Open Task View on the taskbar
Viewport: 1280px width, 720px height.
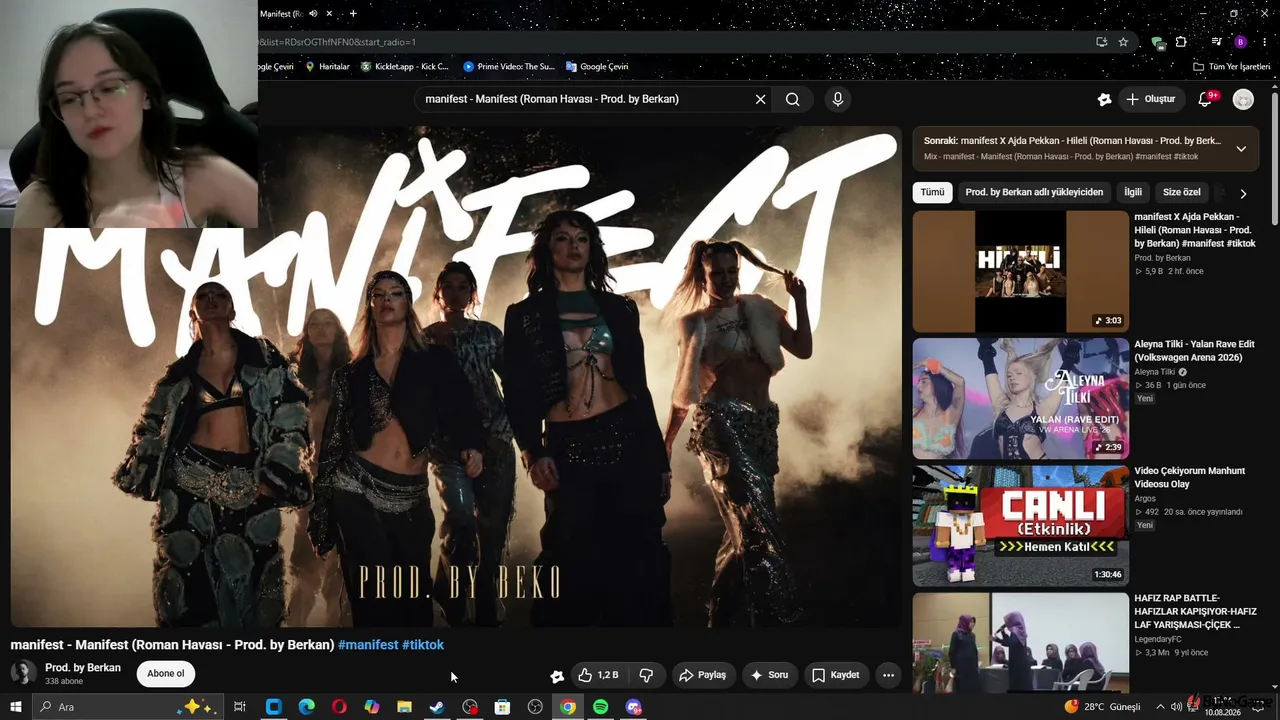(240, 707)
